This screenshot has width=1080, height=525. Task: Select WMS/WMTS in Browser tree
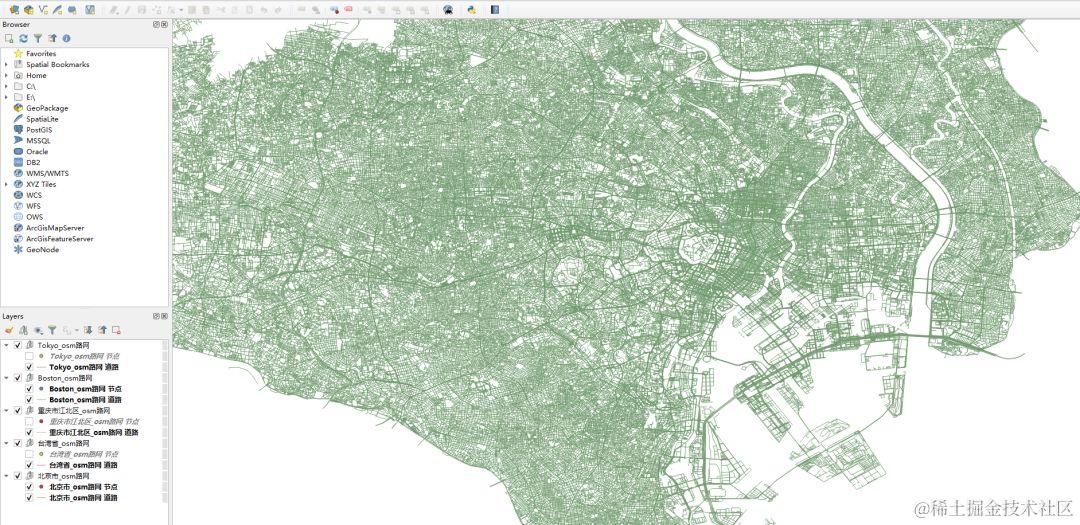pos(48,174)
